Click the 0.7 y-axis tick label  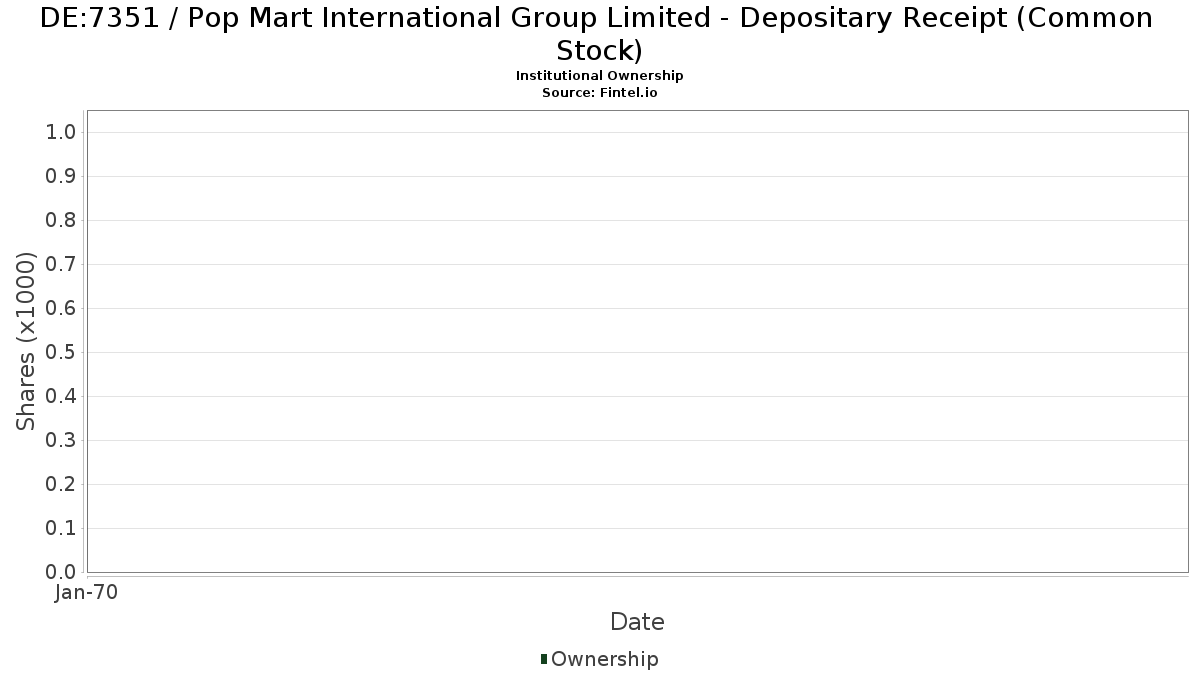61,265
